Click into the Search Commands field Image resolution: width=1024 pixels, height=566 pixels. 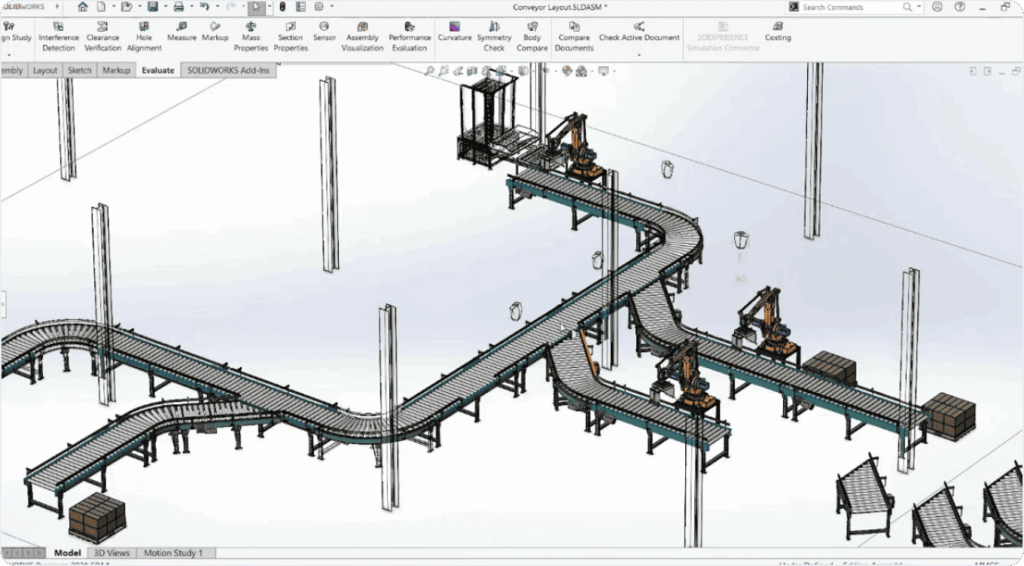(x=850, y=7)
